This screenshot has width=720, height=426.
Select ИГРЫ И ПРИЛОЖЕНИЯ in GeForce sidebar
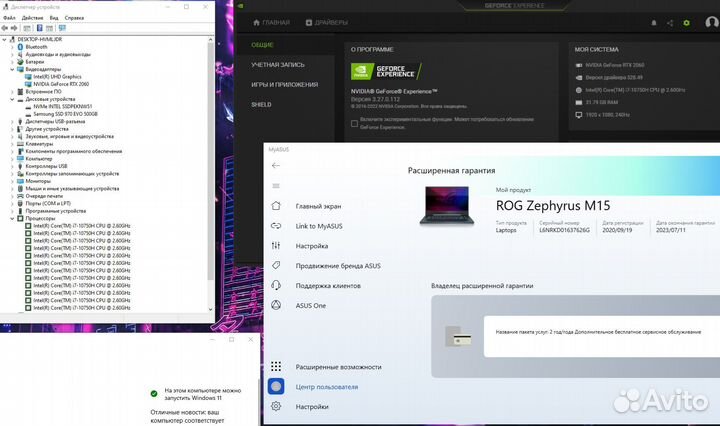(x=284, y=84)
